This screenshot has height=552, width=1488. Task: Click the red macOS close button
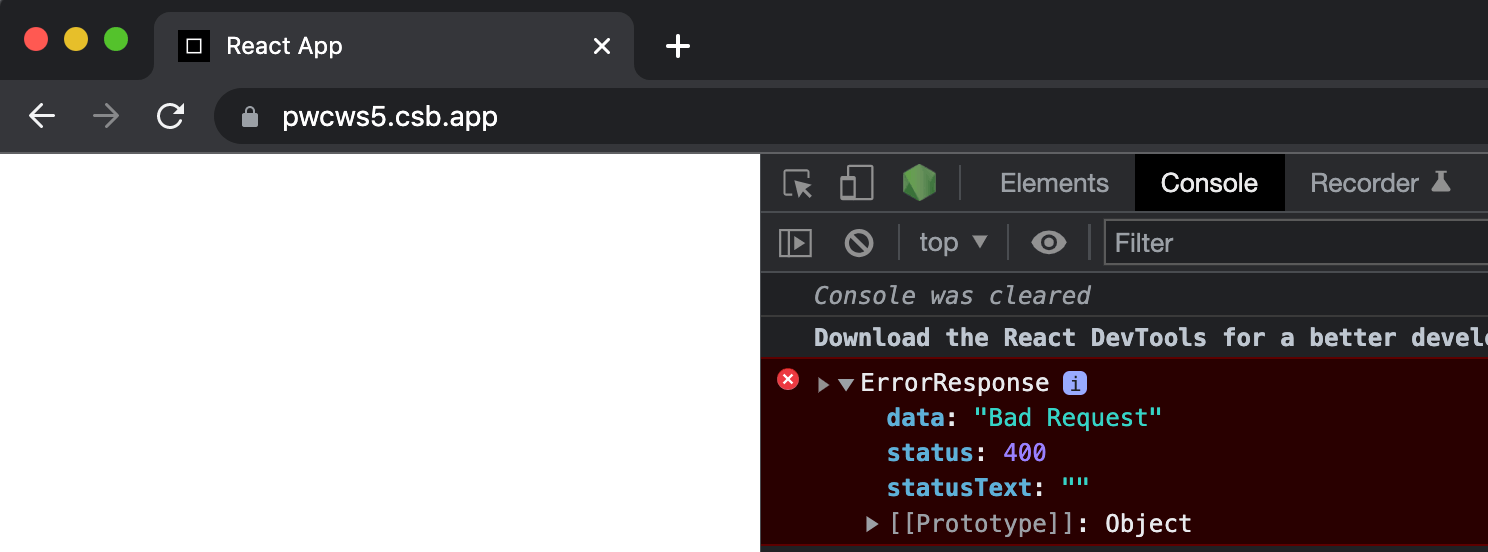click(36, 39)
